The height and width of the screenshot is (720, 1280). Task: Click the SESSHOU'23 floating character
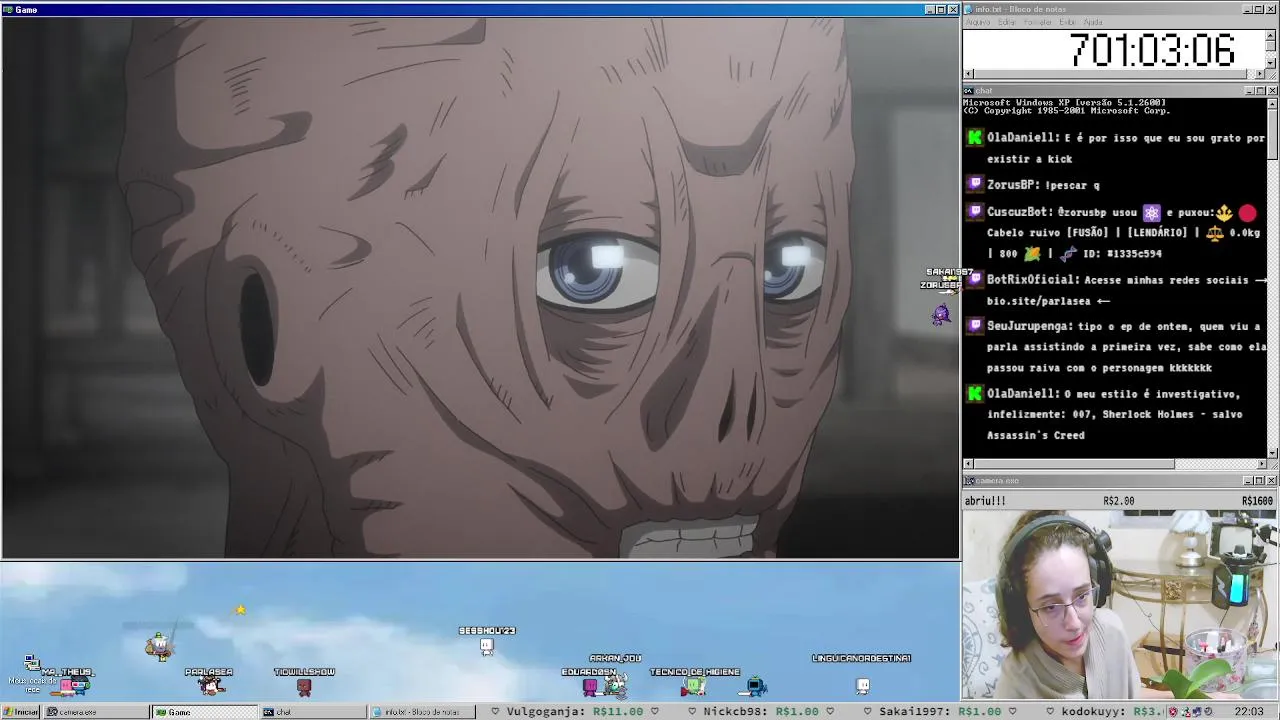(487, 647)
